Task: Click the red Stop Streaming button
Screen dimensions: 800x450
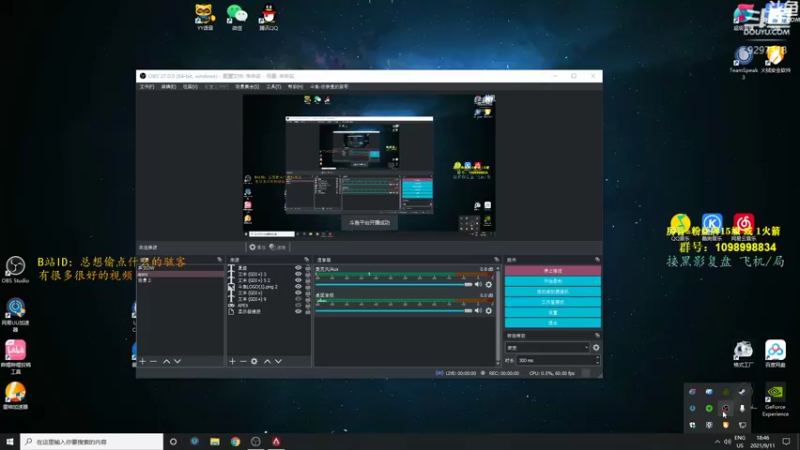Action: (x=553, y=270)
